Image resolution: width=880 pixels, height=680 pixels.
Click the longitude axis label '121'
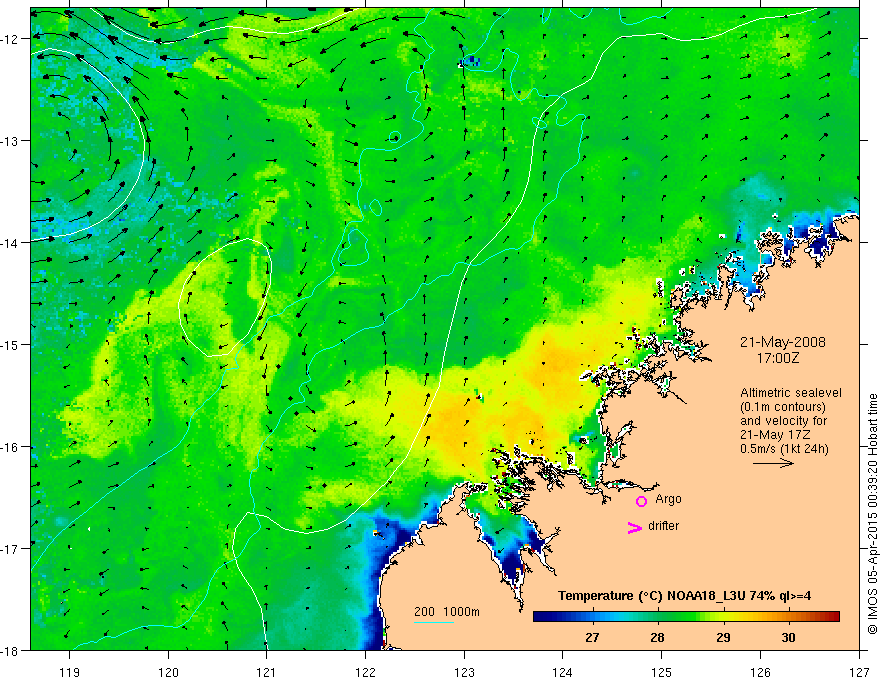(x=267, y=672)
